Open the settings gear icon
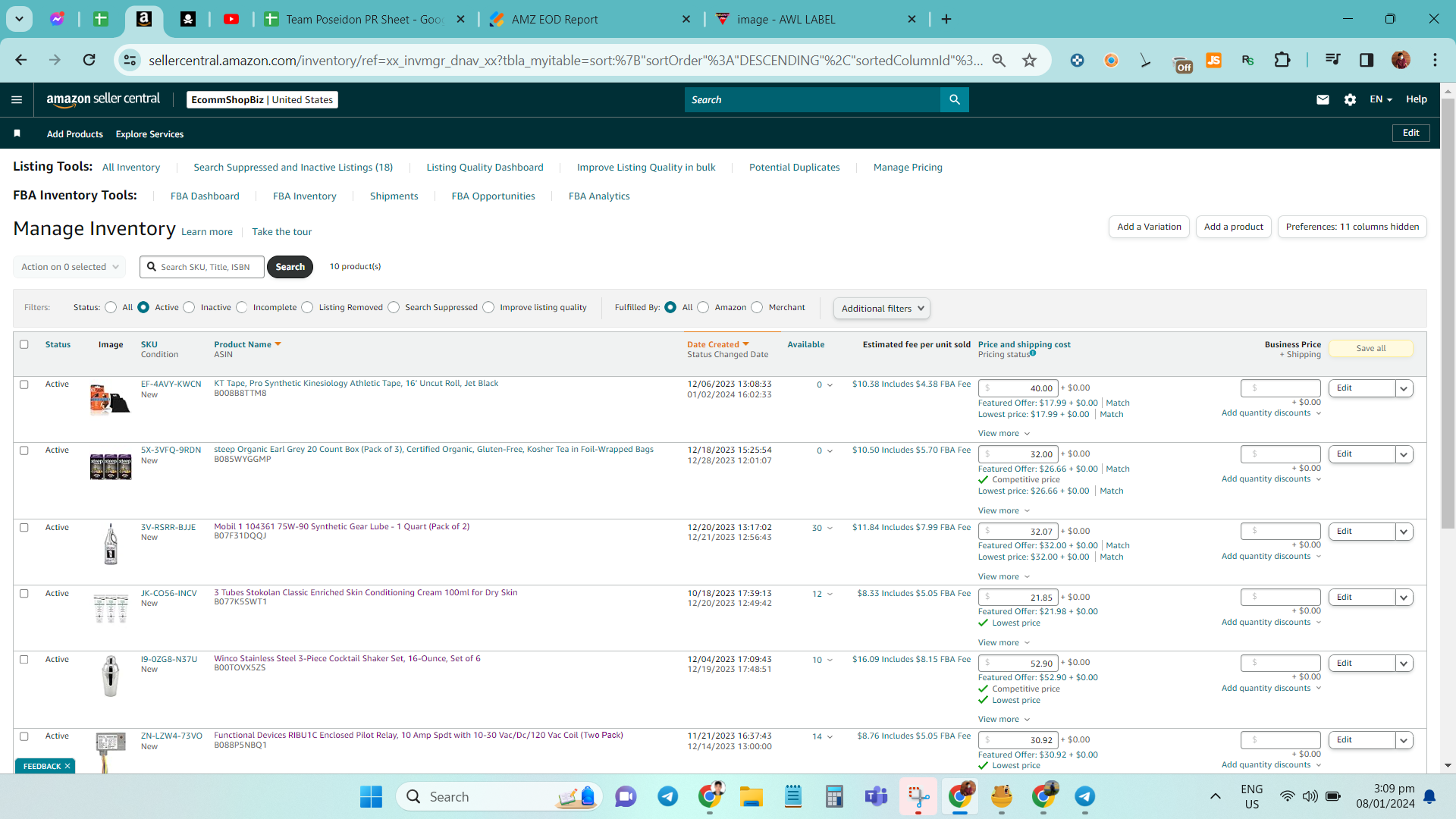1456x819 pixels. point(1350,99)
